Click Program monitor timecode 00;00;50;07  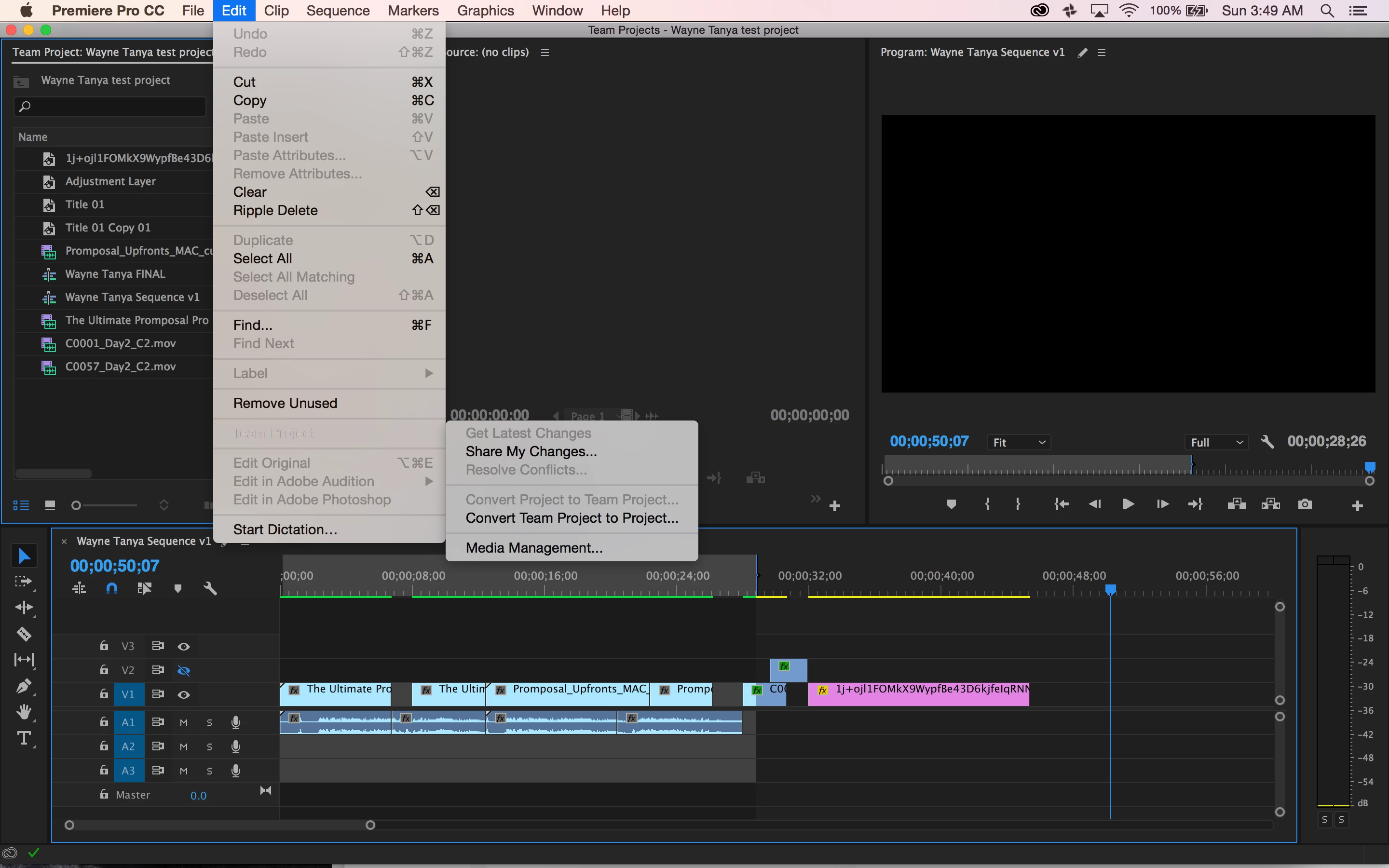(929, 441)
